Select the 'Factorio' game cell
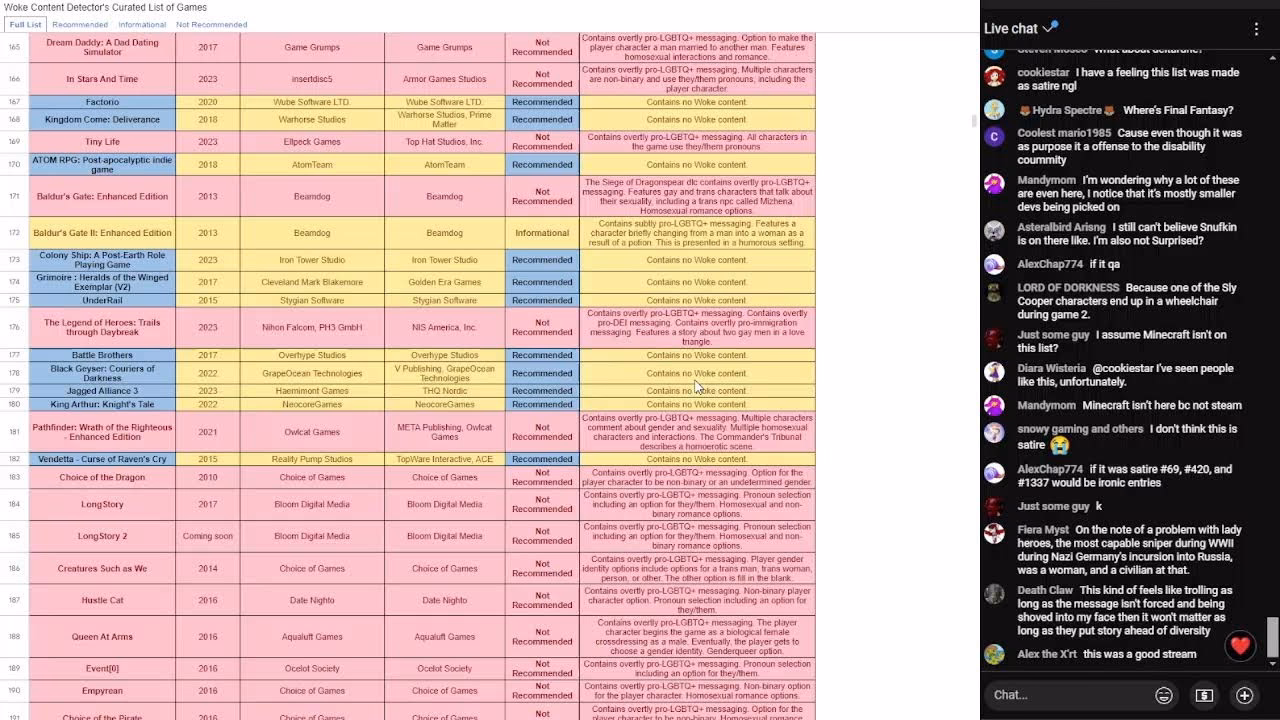Viewport: 1280px width, 720px height. pyautogui.click(x=102, y=102)
